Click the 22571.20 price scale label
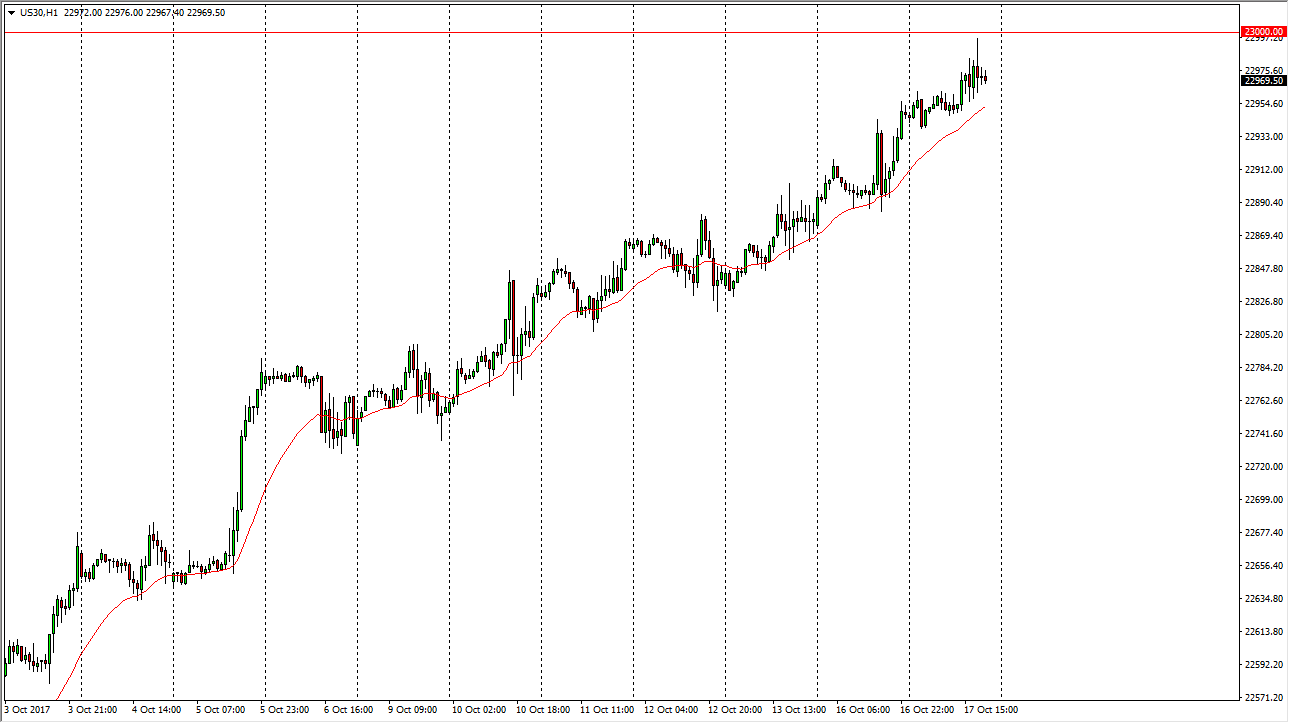 point(1263,698)
